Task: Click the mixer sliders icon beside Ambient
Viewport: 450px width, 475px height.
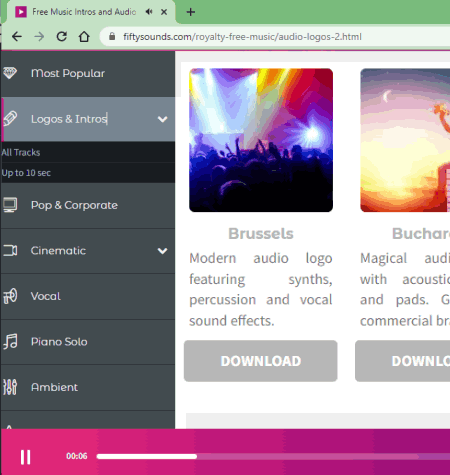Action: point(10,387)
